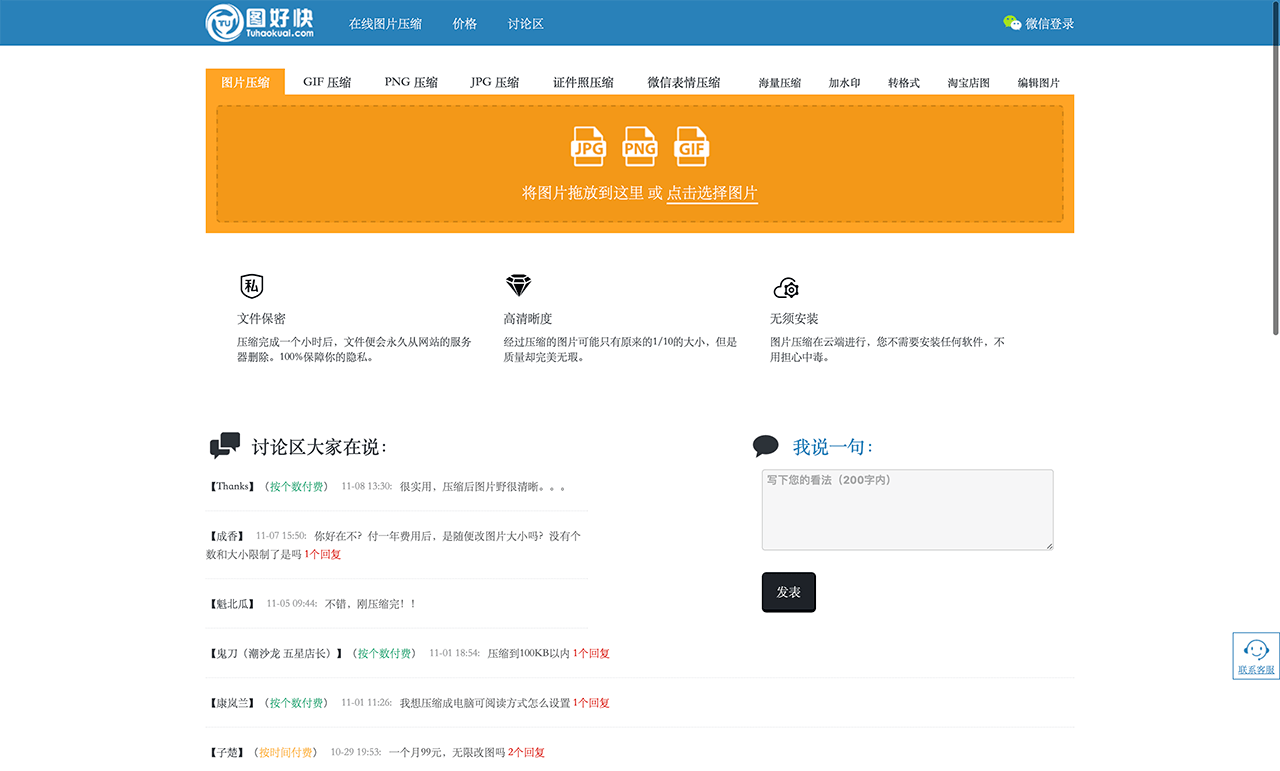
Task: Click the PNG file icon
Action: tap(640, 146)
